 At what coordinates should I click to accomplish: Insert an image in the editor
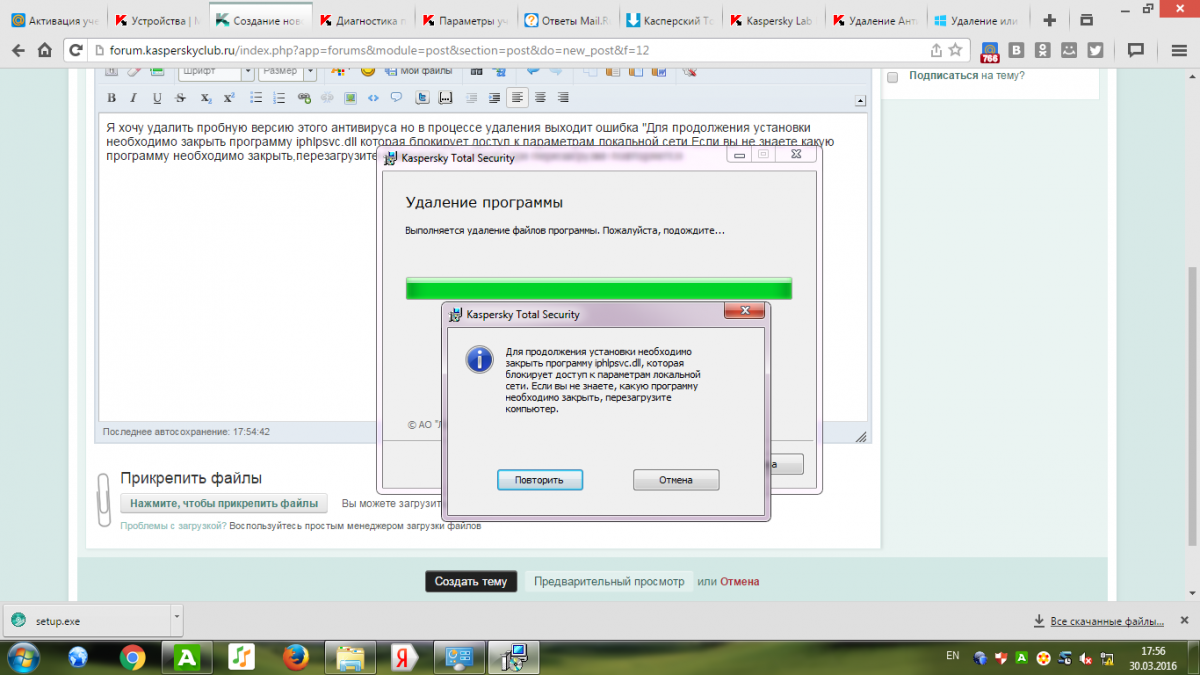pos(350,98)
